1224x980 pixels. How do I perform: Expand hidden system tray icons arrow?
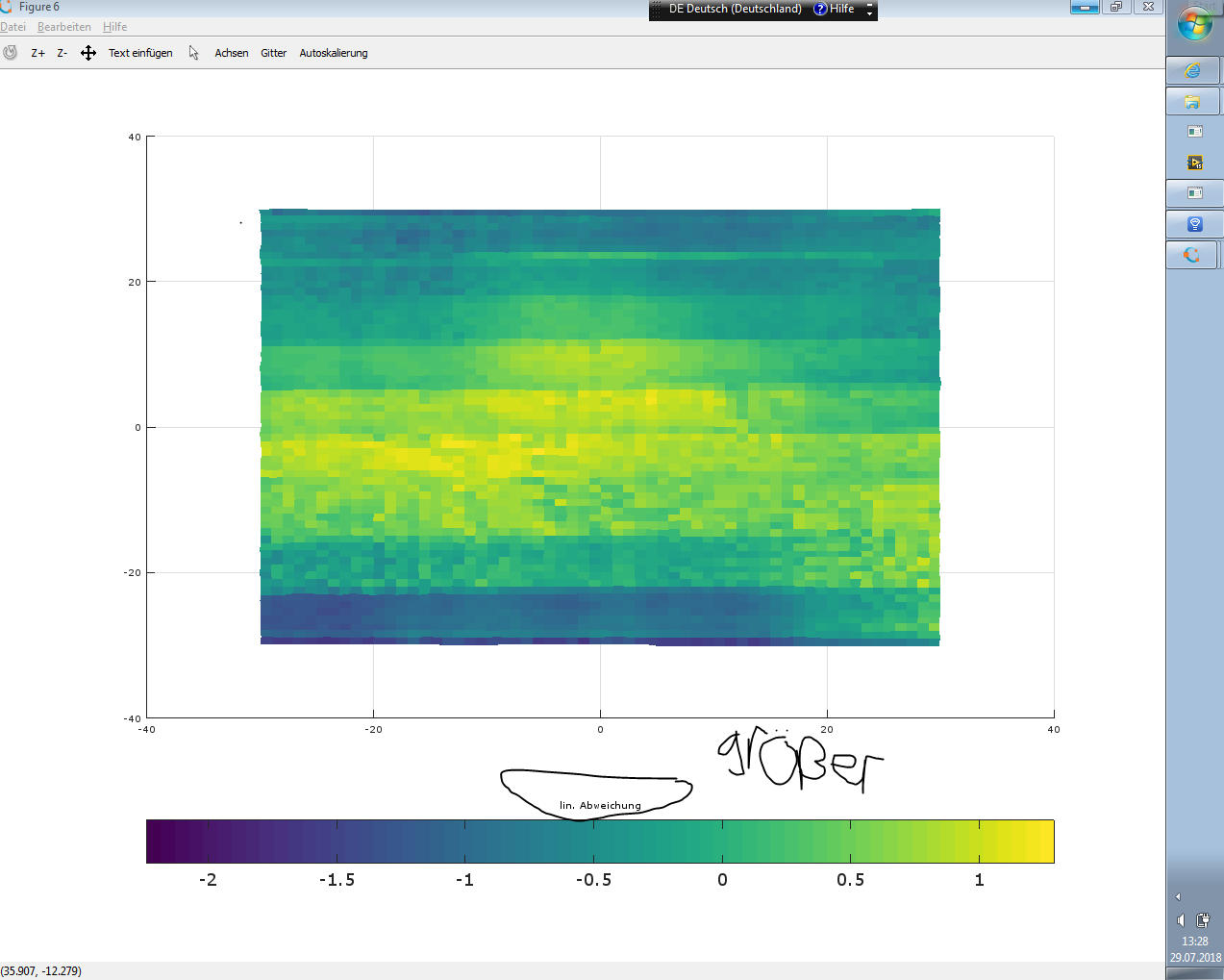click(x=1178, y=896)
